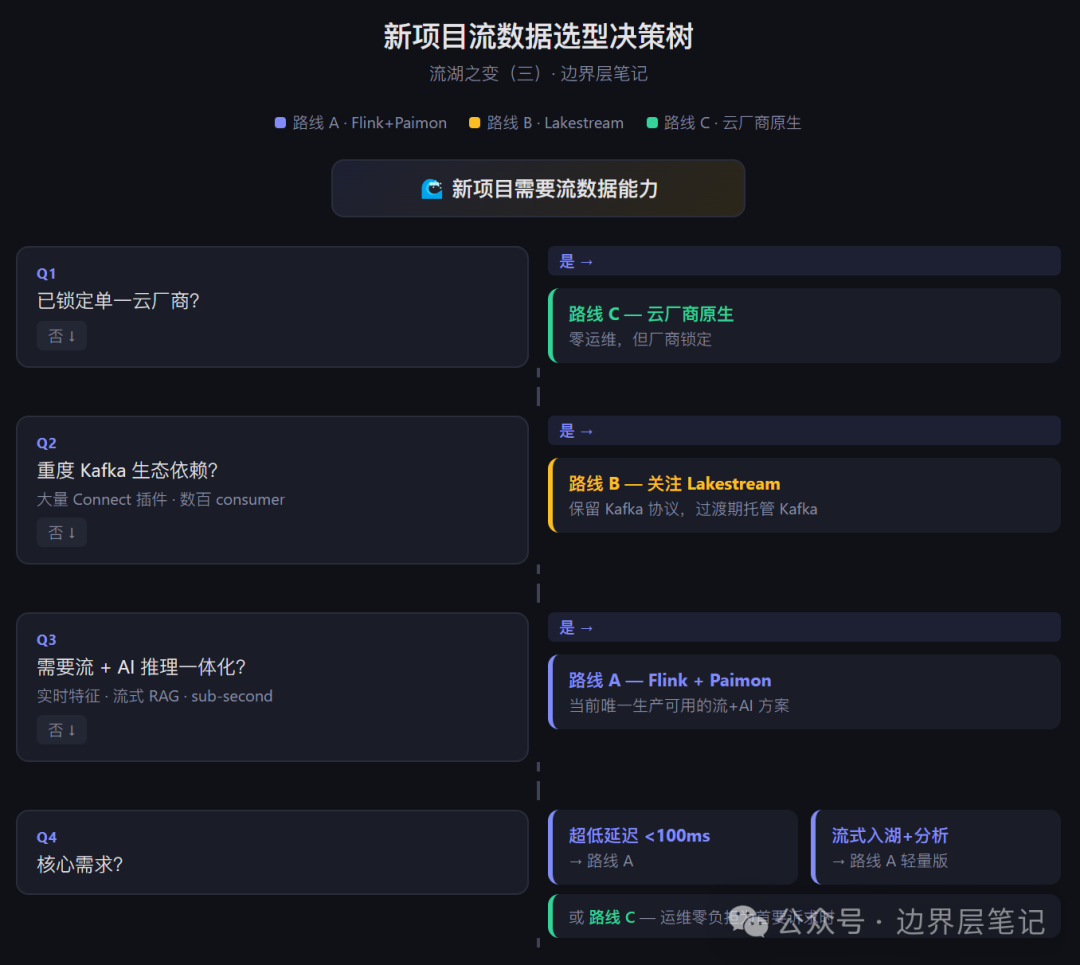
Task: Click the purple 路线 A legend swatch
Action: [280, 123]
